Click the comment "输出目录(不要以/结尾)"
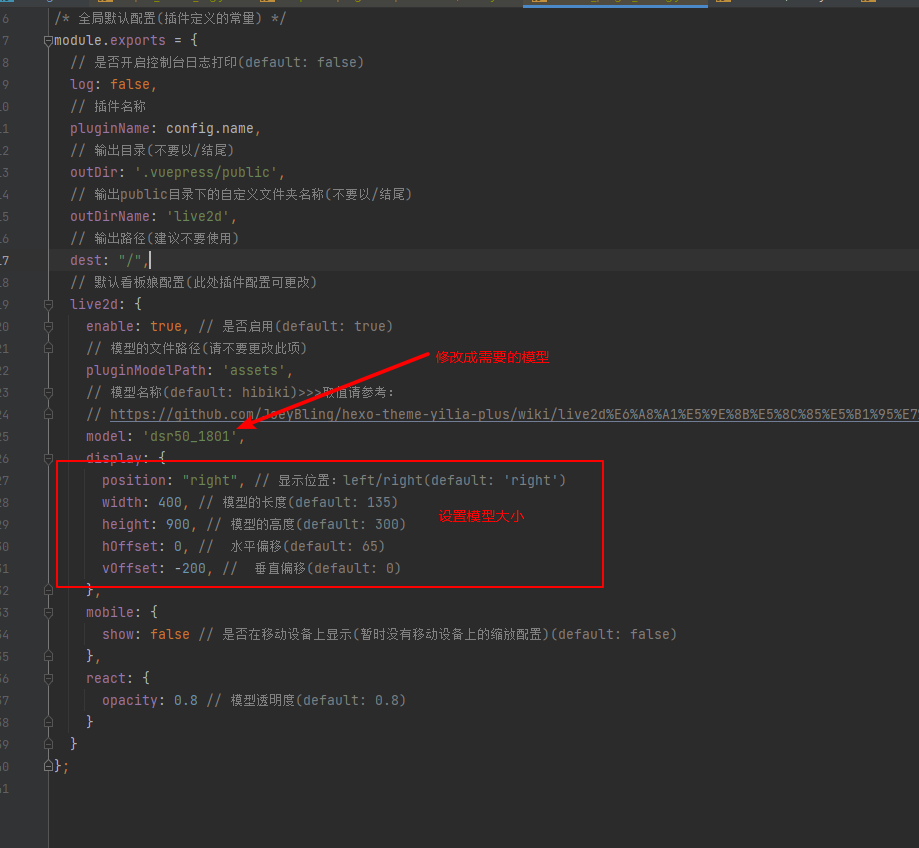The height and width of the screenshot is (848, 919). [x=164, y=150]
